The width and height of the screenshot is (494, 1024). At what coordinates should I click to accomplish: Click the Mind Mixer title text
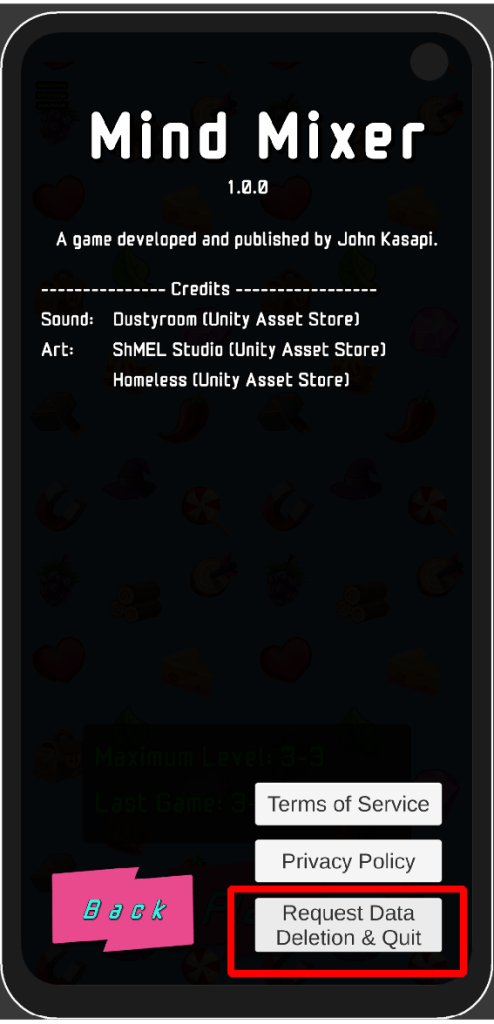[x=257, y=135]
